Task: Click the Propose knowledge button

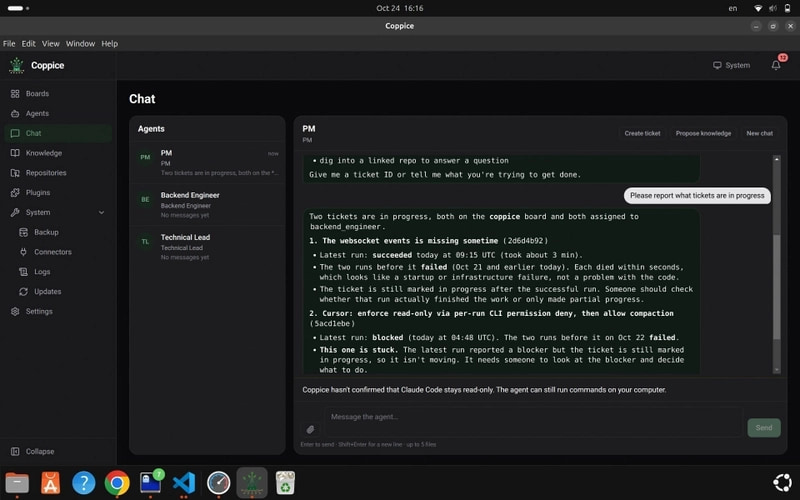Action: point(703,133)
